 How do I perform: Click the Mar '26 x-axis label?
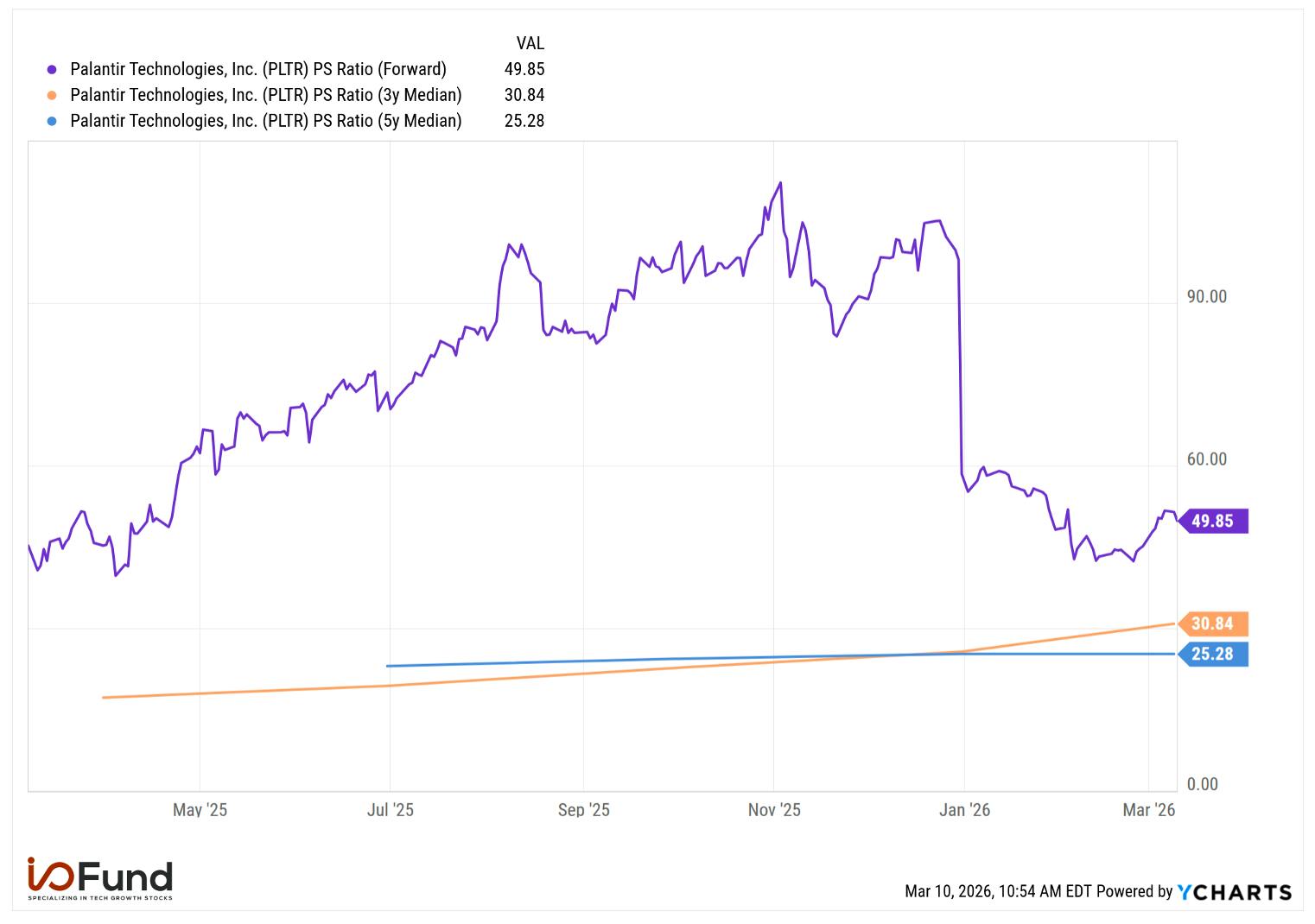point(1149,810)
